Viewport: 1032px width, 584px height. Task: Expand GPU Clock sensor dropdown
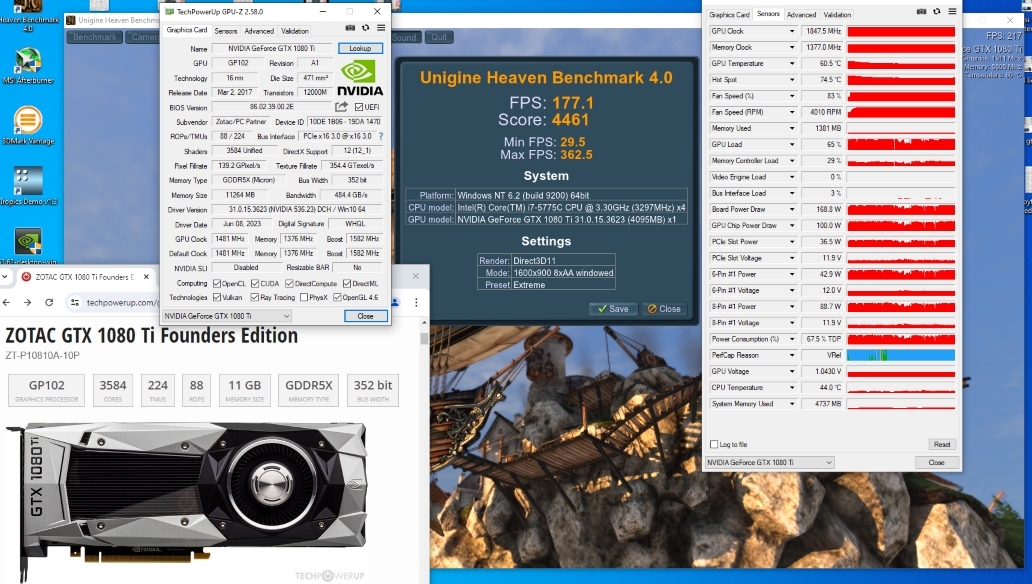click(792, 31)
